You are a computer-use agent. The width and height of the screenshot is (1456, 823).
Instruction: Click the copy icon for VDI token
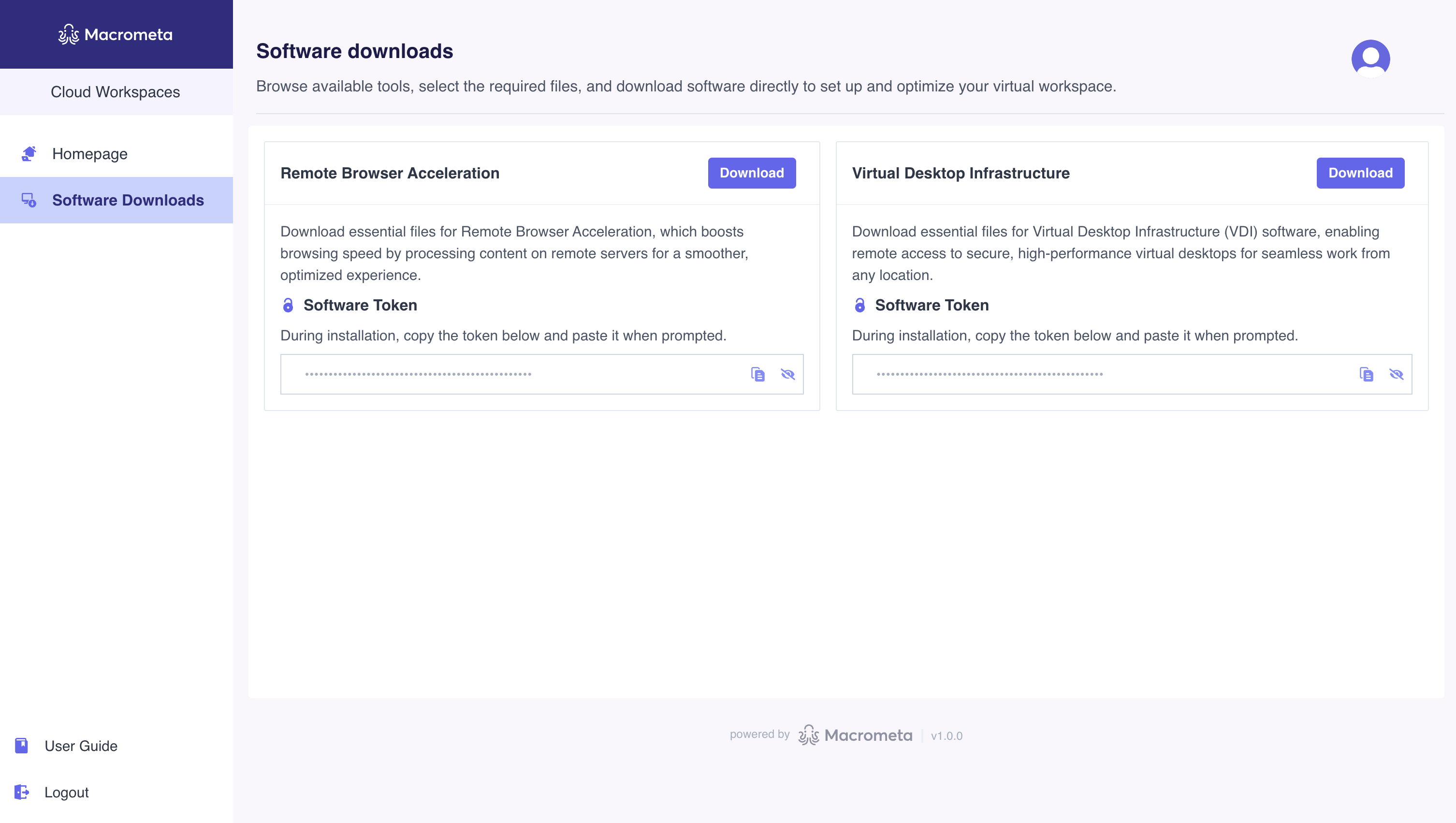(1366, 374)
